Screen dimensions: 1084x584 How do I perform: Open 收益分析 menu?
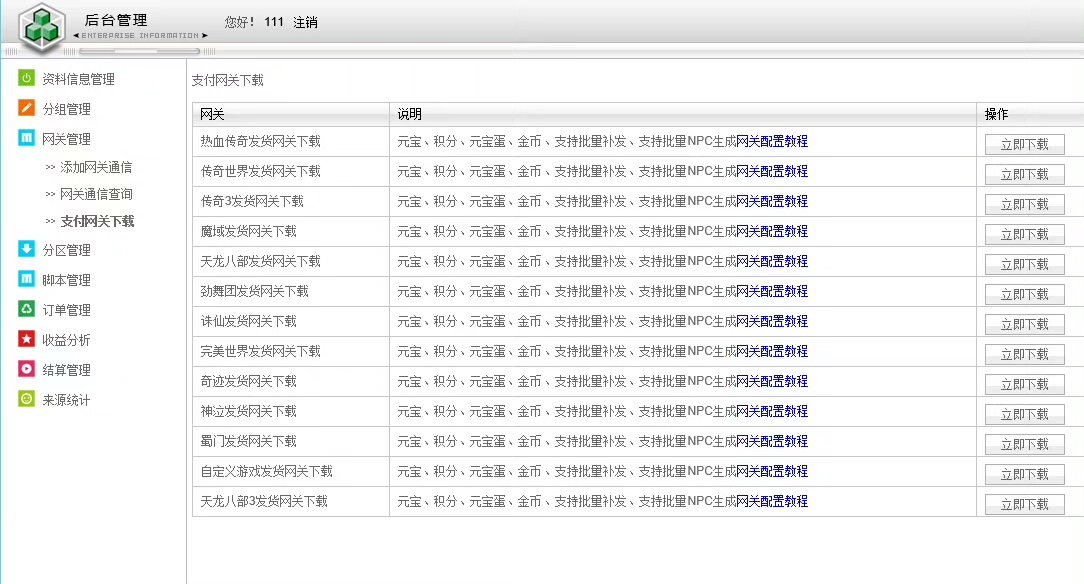(x=66, y=340)
